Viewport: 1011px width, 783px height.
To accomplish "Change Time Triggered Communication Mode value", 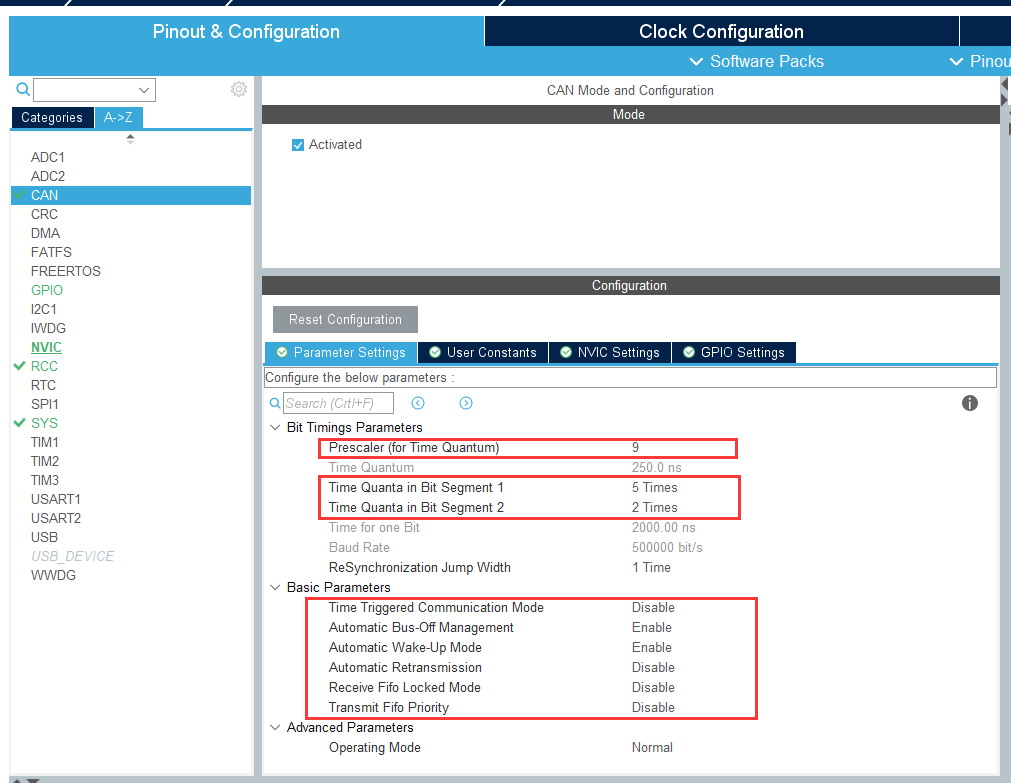I will [x=653, y=608].
